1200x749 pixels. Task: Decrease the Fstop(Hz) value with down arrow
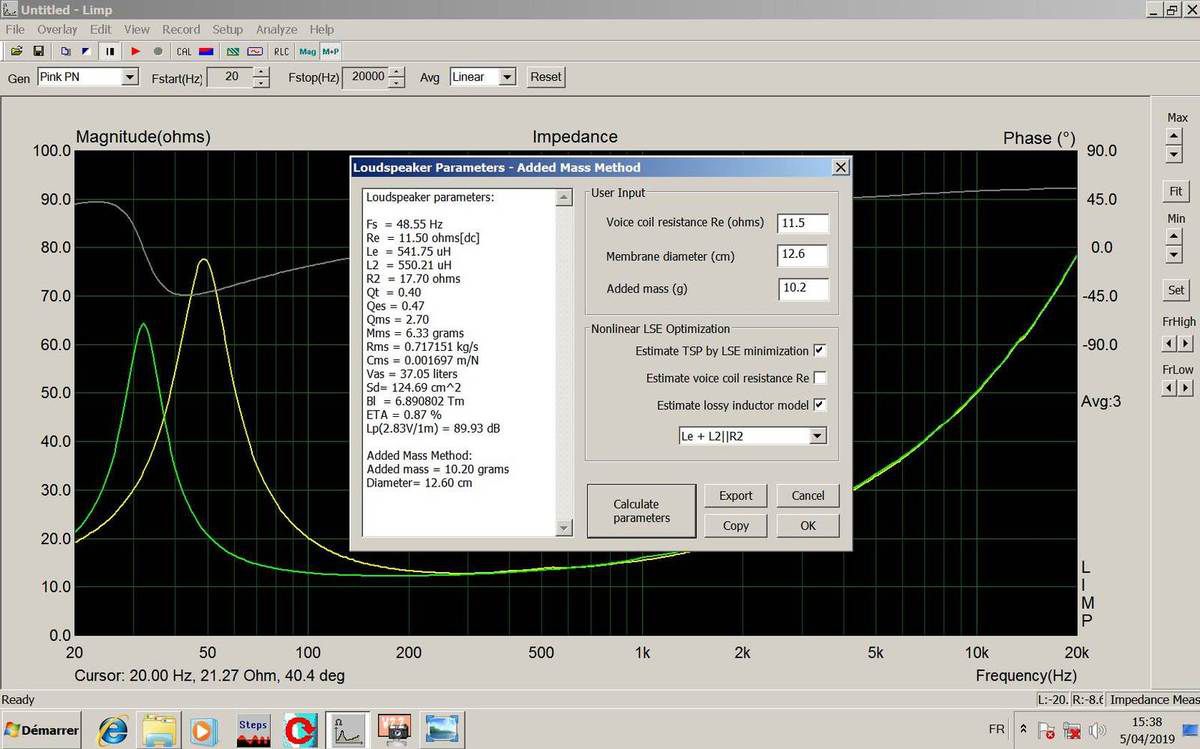(x=396, y=82)
